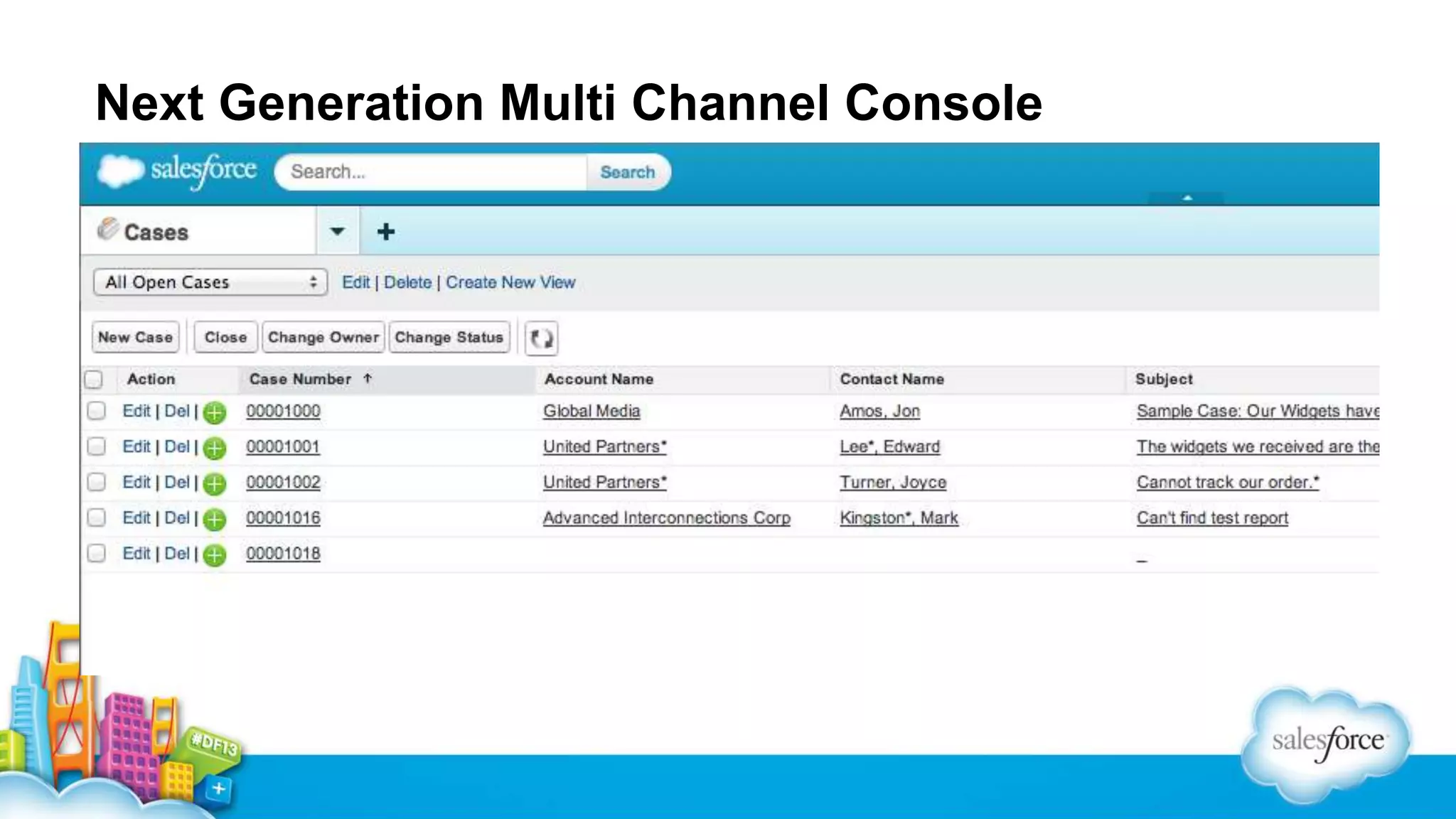Viewport: 1456px width, 819px height.
Task: Check the box for case 00001016
Action: coord(96,518)
